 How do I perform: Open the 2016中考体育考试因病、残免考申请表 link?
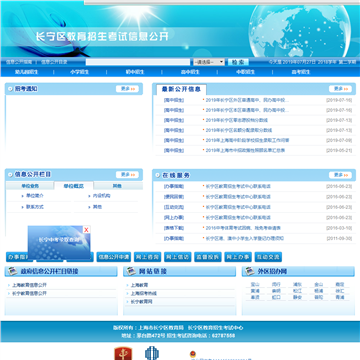click(x=243, y=228)
